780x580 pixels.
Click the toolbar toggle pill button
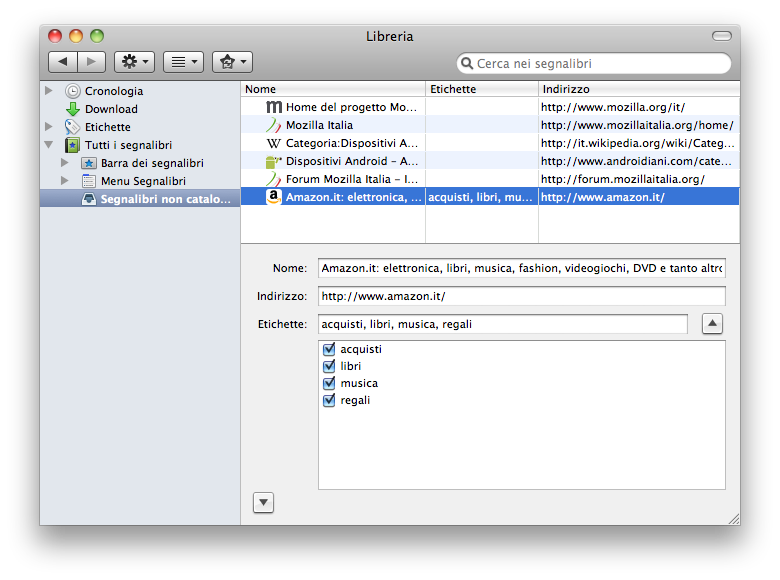pos(721,36)
